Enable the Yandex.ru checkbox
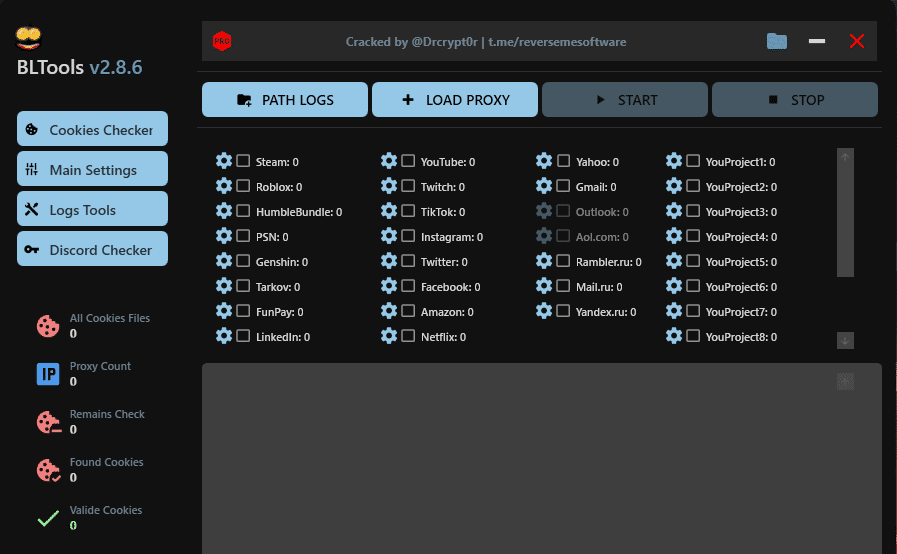The image size is (897, 554). (563, 311)
